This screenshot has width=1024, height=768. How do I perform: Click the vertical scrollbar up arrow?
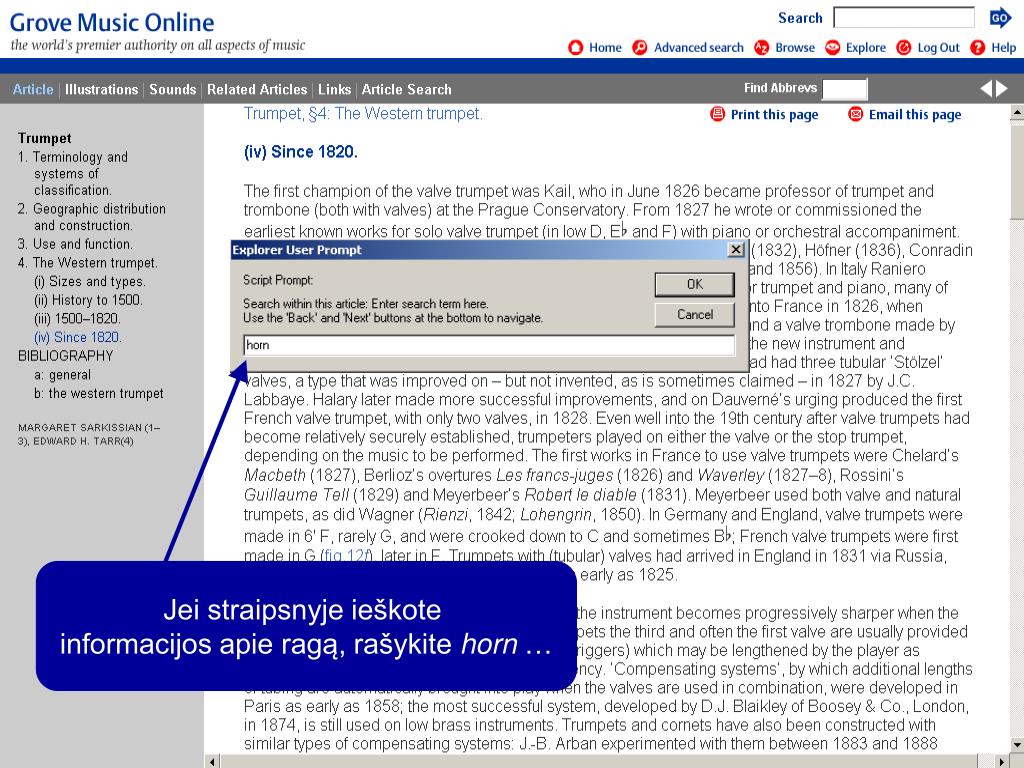[x=1017, y=112]
